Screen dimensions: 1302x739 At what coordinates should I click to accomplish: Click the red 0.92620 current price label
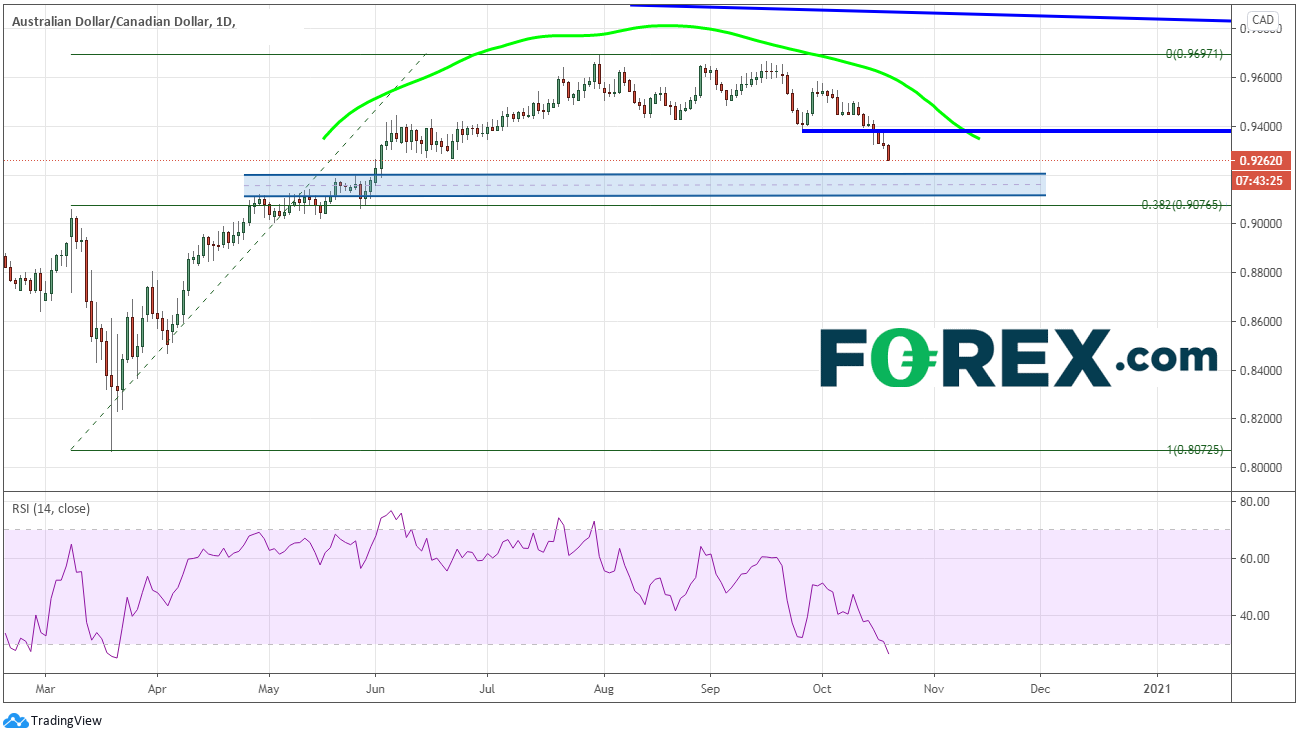(1263, 160)
